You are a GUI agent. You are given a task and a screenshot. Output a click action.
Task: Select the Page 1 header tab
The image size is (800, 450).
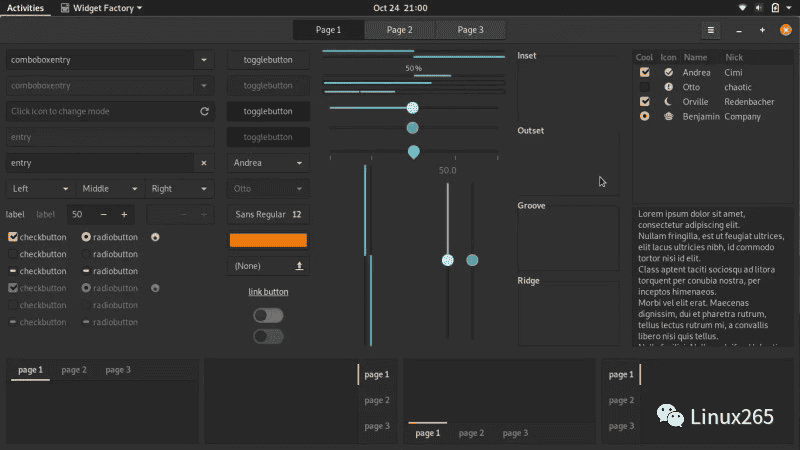tap(328, 30)
